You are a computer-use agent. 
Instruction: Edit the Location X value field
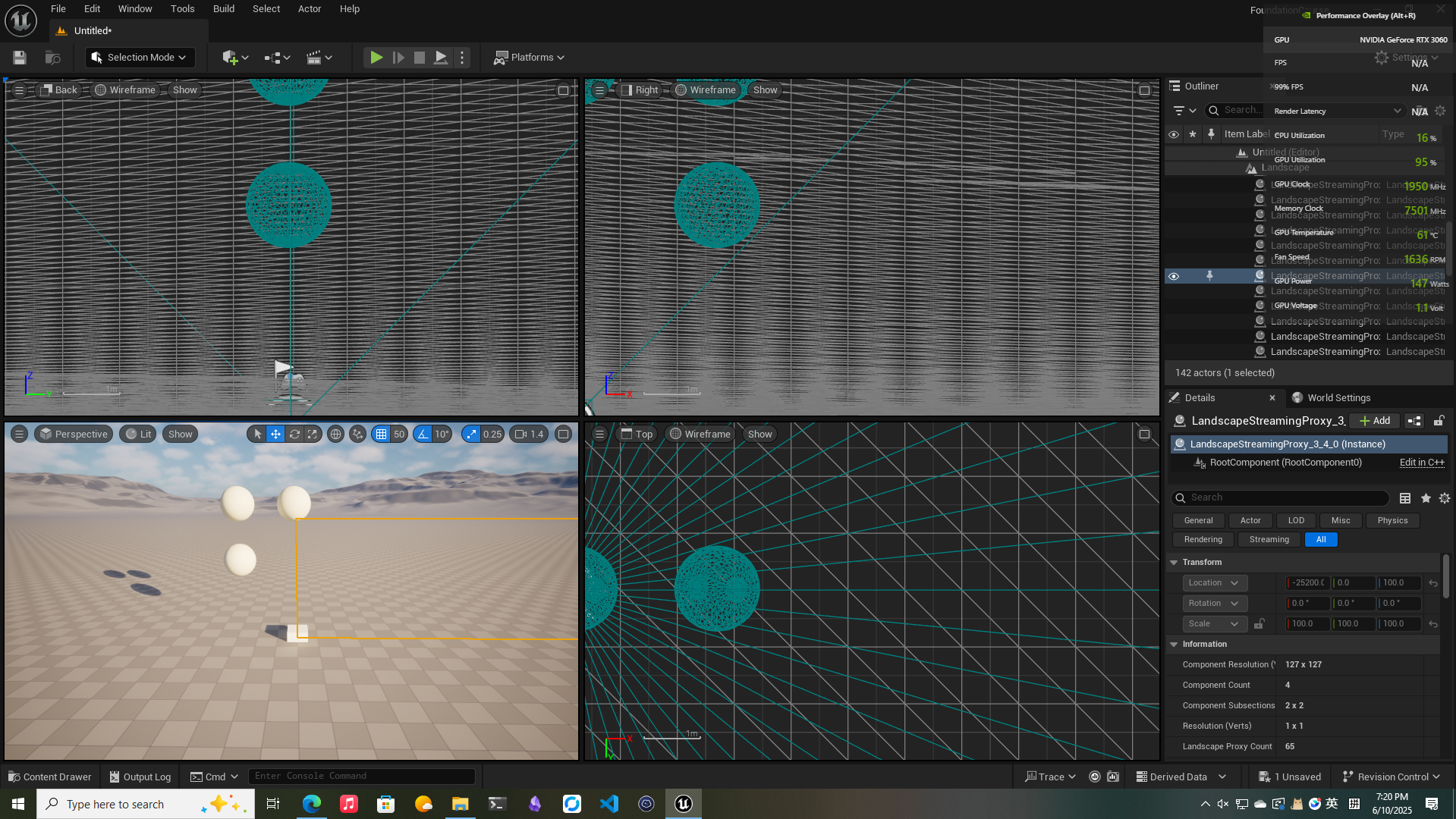point(1308,583)
